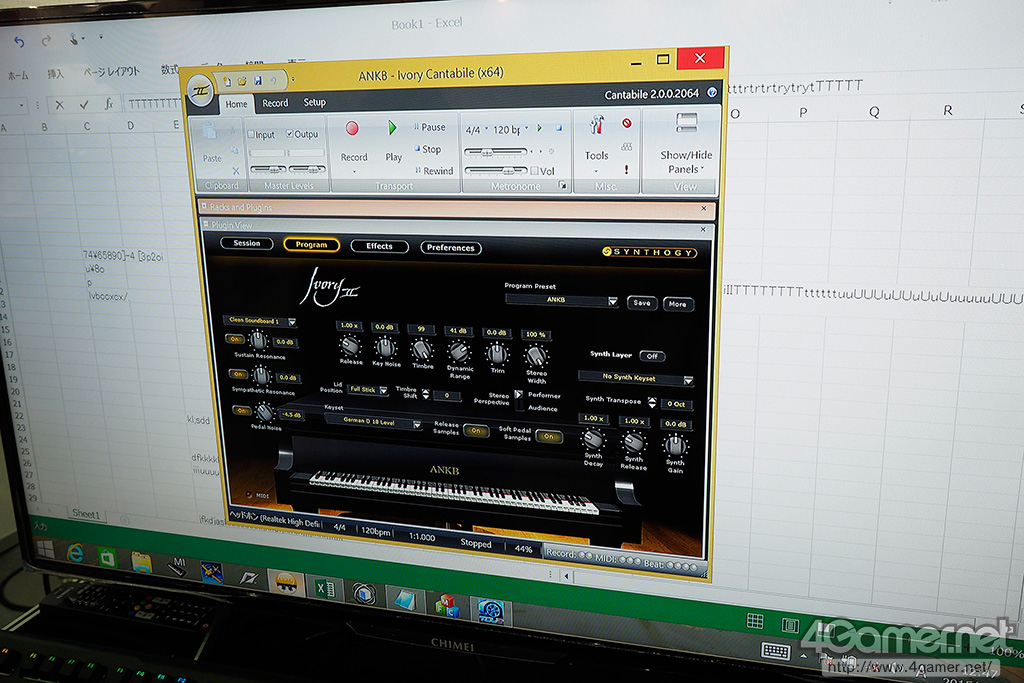Click the blue help icon beside Cantabile version
This screenshot has width=1024, height=683.
click(712, 93)
